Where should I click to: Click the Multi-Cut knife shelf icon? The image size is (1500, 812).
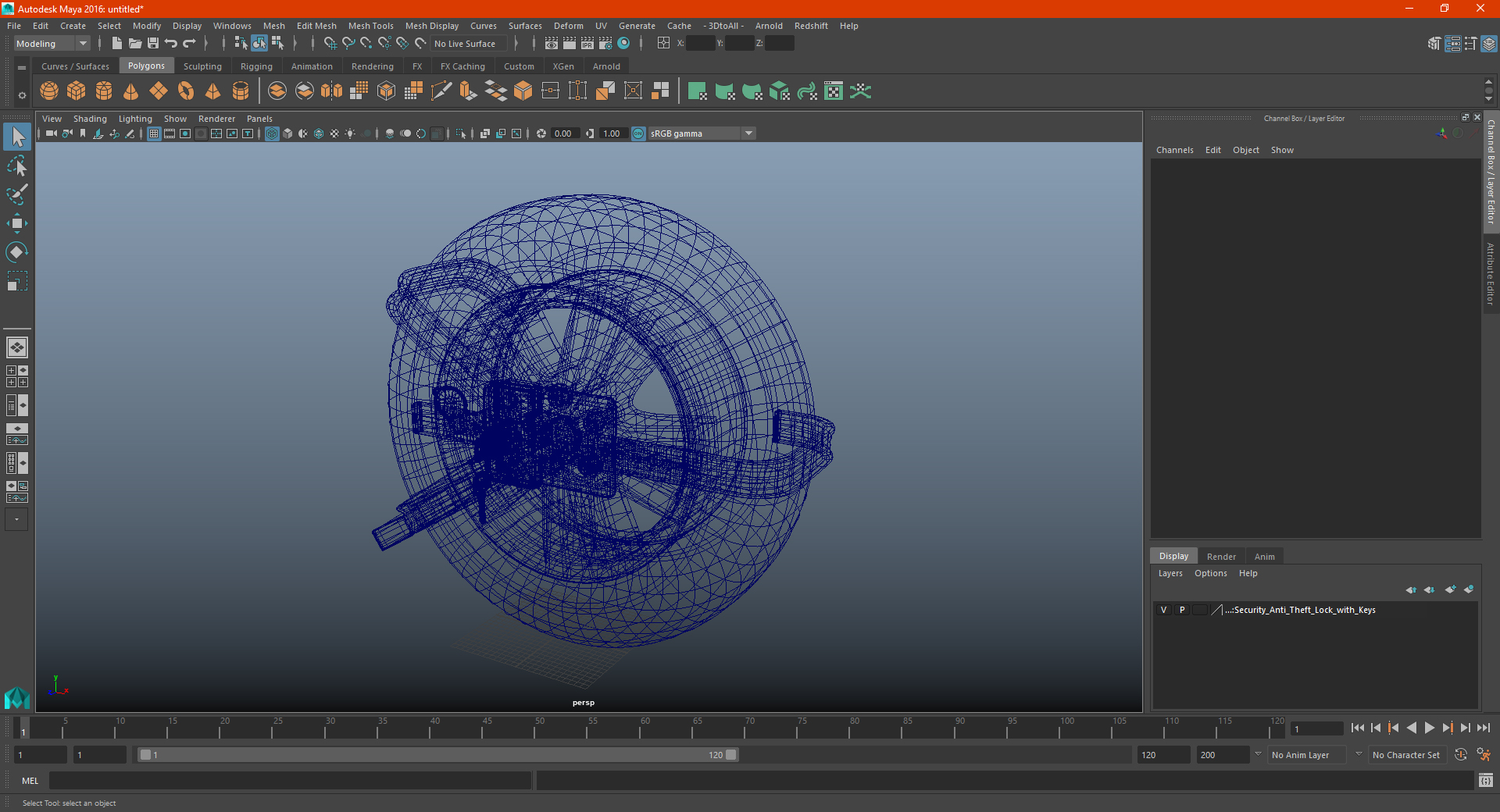pos(441,91)
